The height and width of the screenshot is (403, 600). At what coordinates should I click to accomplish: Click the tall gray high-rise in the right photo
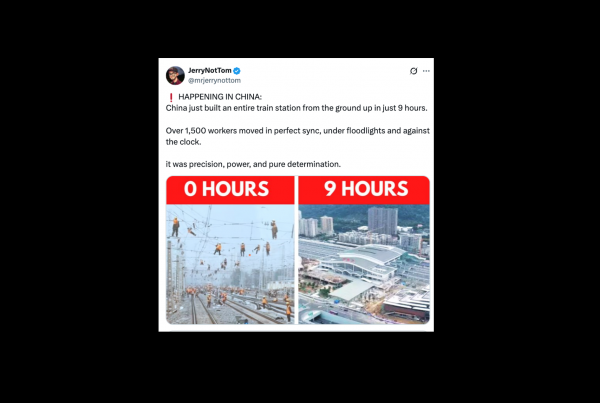[383, 220]
